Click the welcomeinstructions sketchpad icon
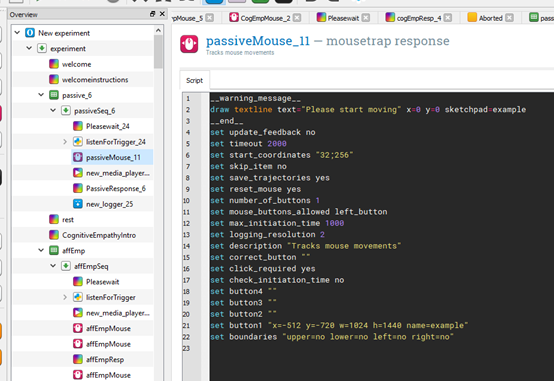This screenshot has height=381, width=554. tap(54, 80)
